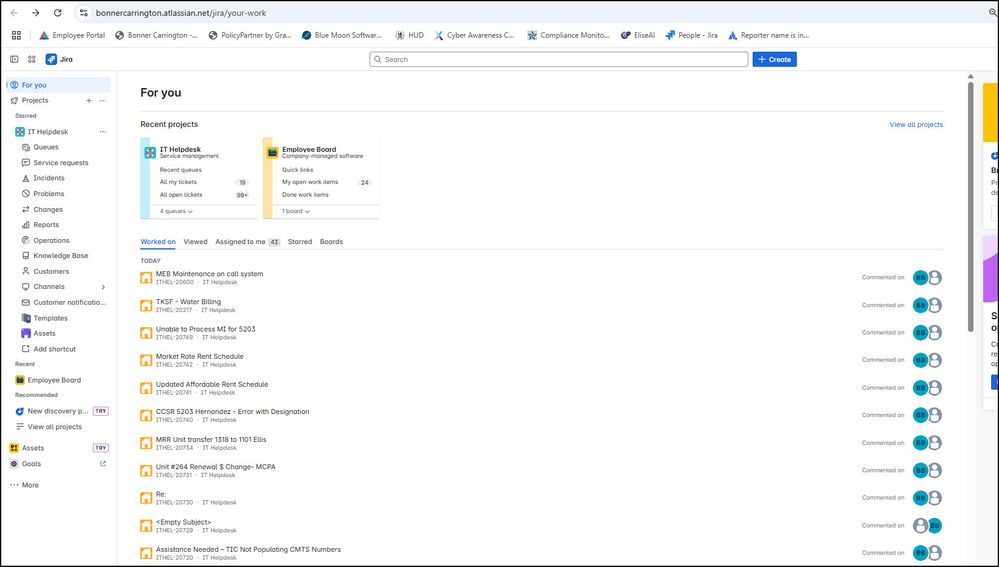Click View all projects in sidebar
The height and width of the screenshot is (567, 999).
pos(55,427)
